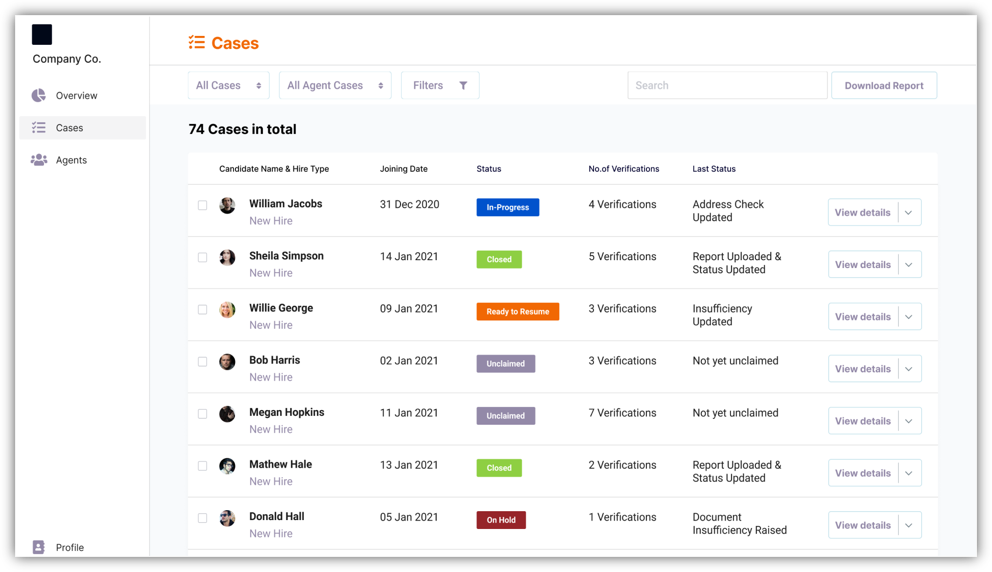Click the '74 Cases in total' heading
This screenshot has width=992, height=572.
(x=242, y=129)
